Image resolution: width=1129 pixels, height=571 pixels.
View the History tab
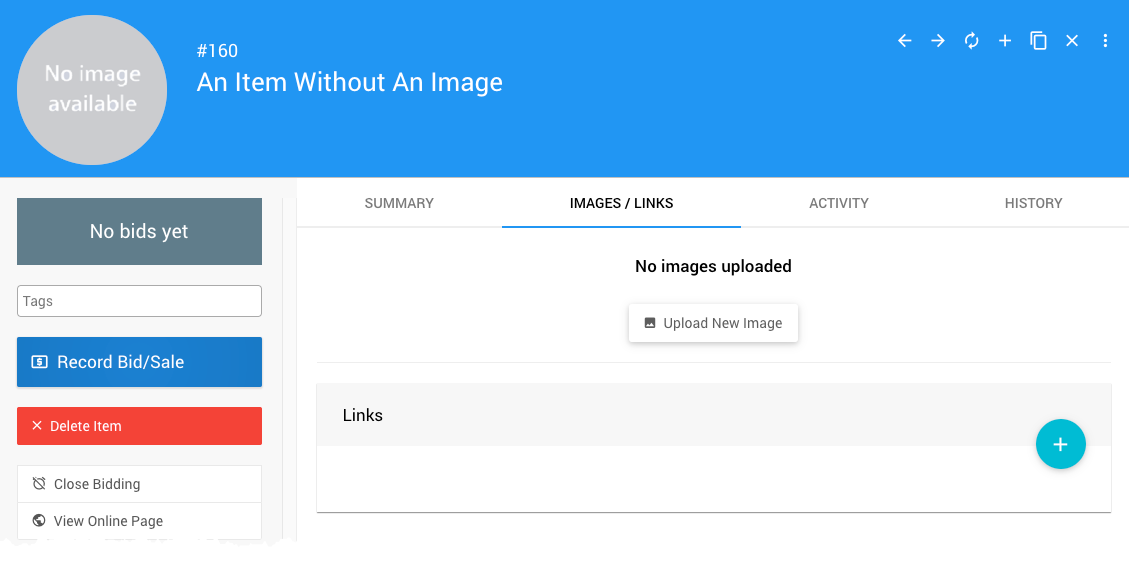tap(1033, 203)
